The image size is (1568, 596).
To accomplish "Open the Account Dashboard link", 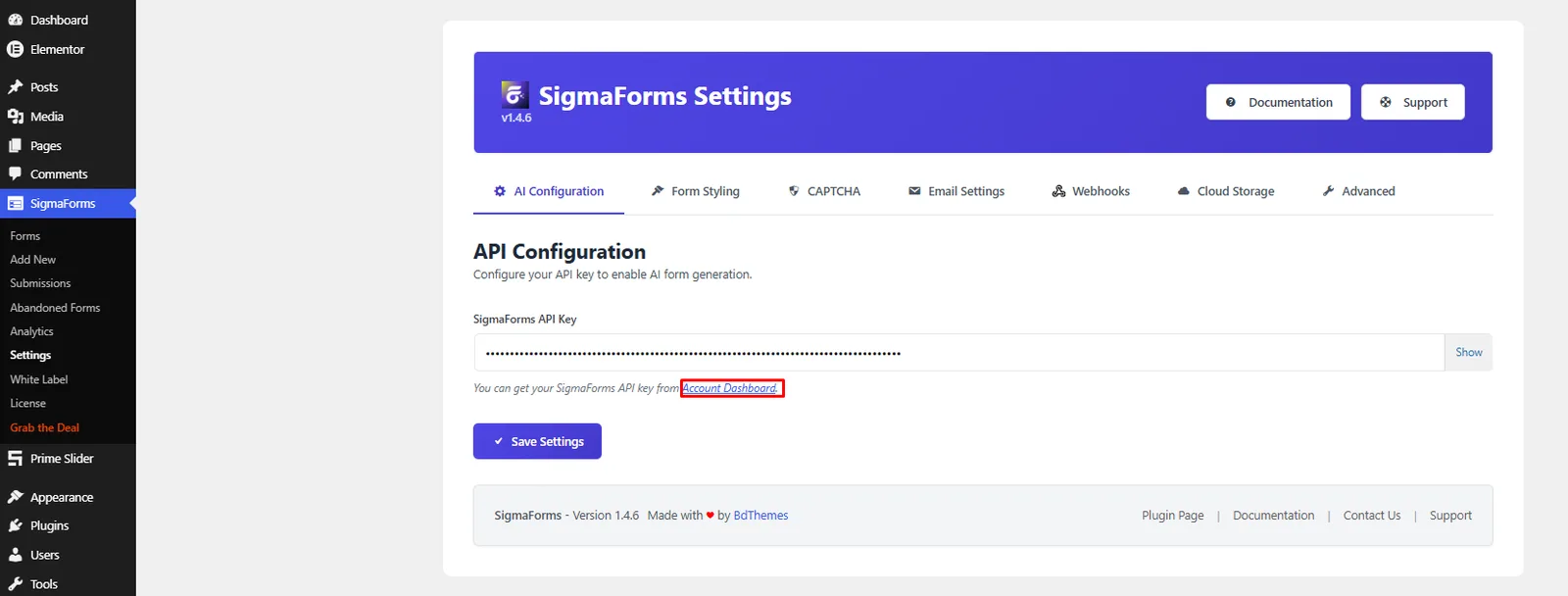I will point(731,388).
